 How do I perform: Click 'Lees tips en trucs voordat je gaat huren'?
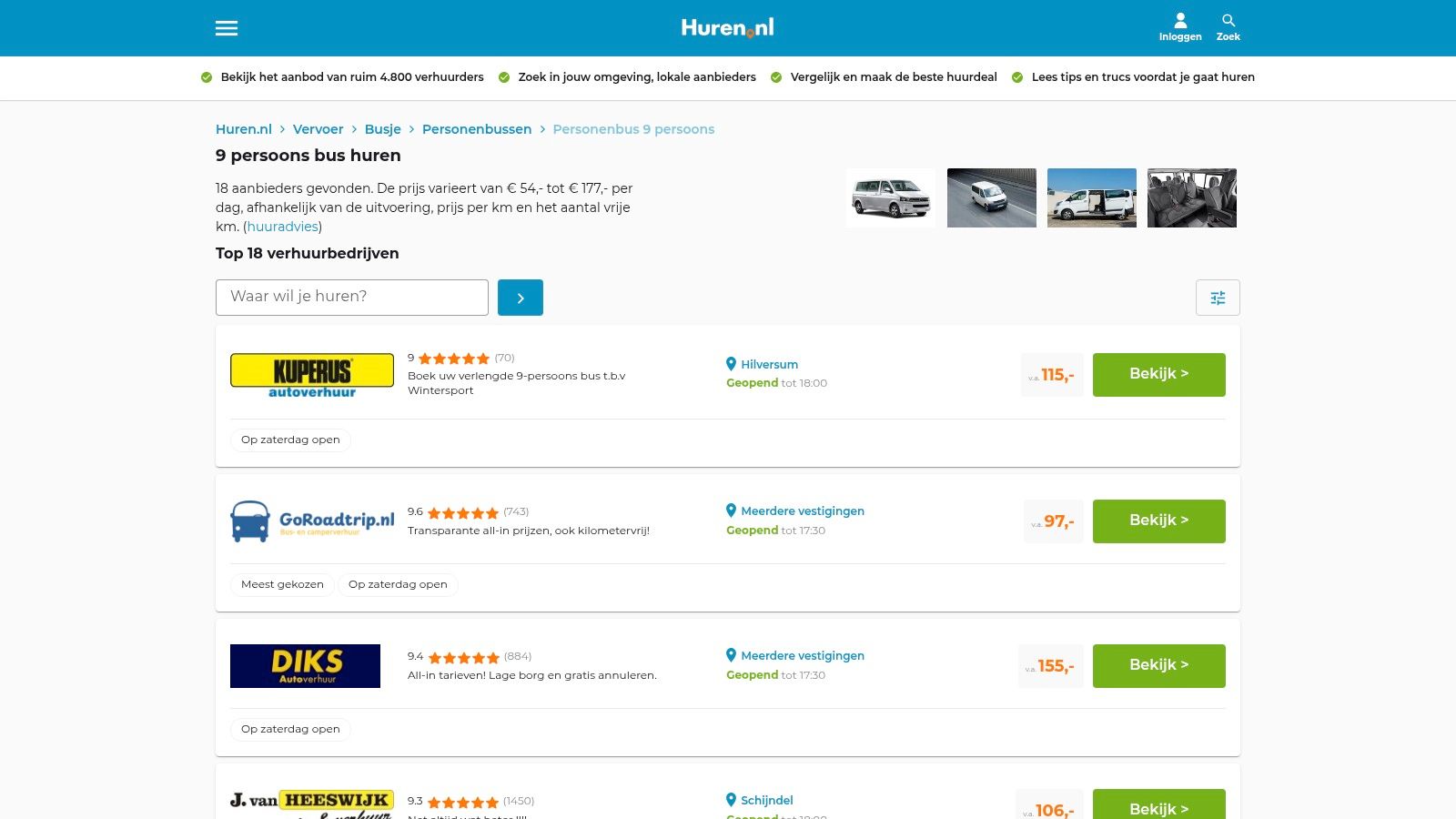tap(1143, 77)
